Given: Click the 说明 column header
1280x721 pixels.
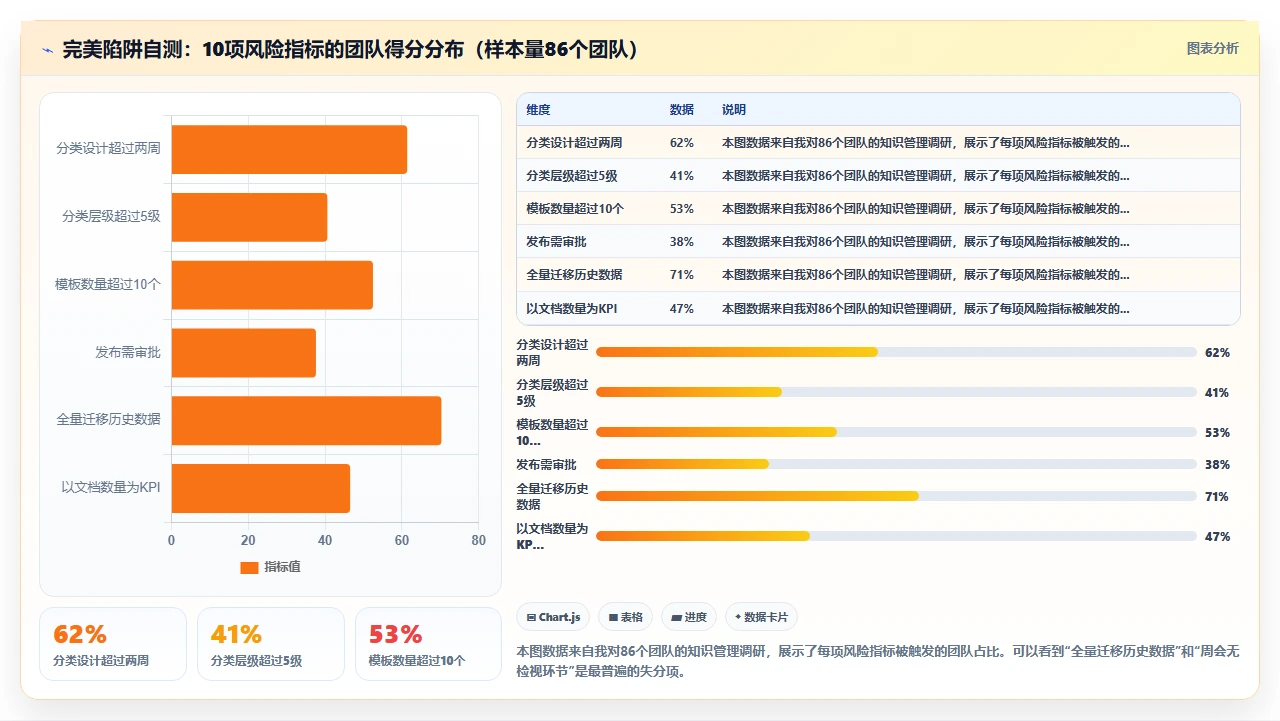Looking at the screenshot, I should [734, 110].
